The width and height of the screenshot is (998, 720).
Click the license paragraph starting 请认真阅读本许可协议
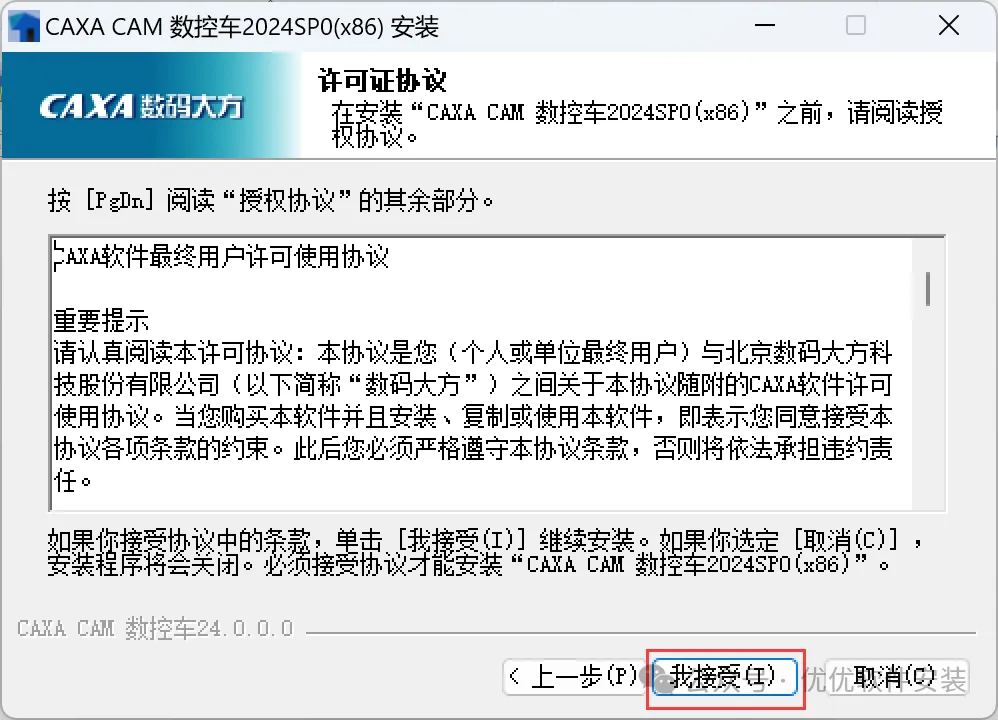pyautogui.click(x=473, y=416)
